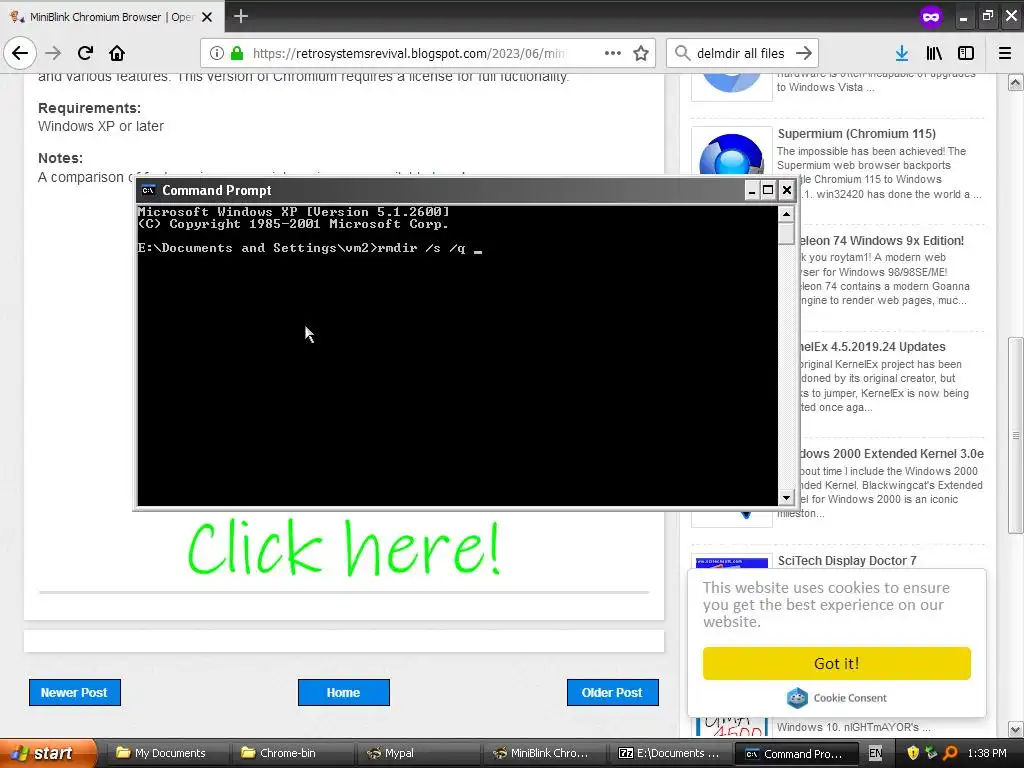Image resolution: width=1024 pixels, height=768 pixels.
Task: Click the forward navigation arrow
Action: (x=53, y=53)
